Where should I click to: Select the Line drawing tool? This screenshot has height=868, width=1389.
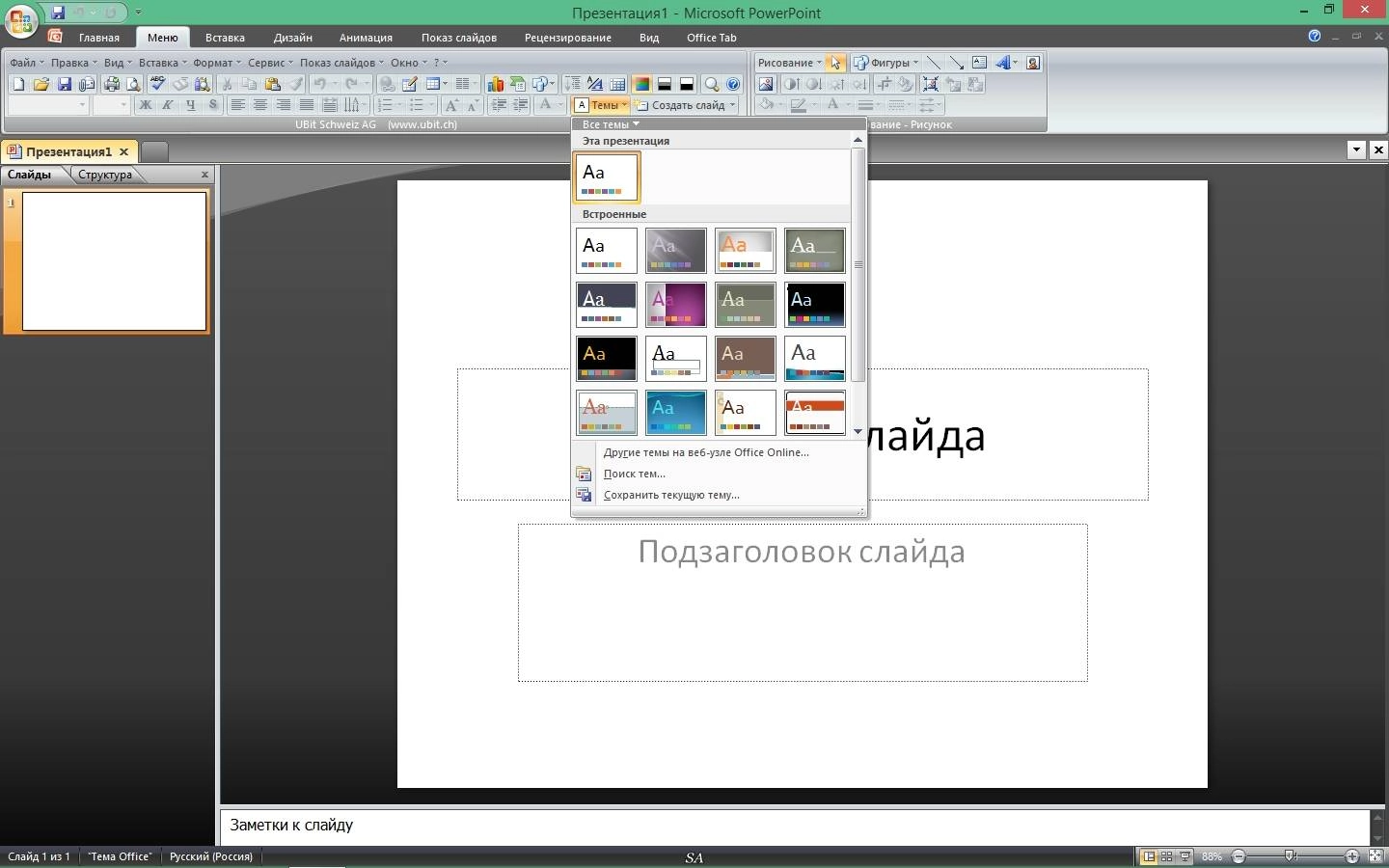tap(933, 63)
